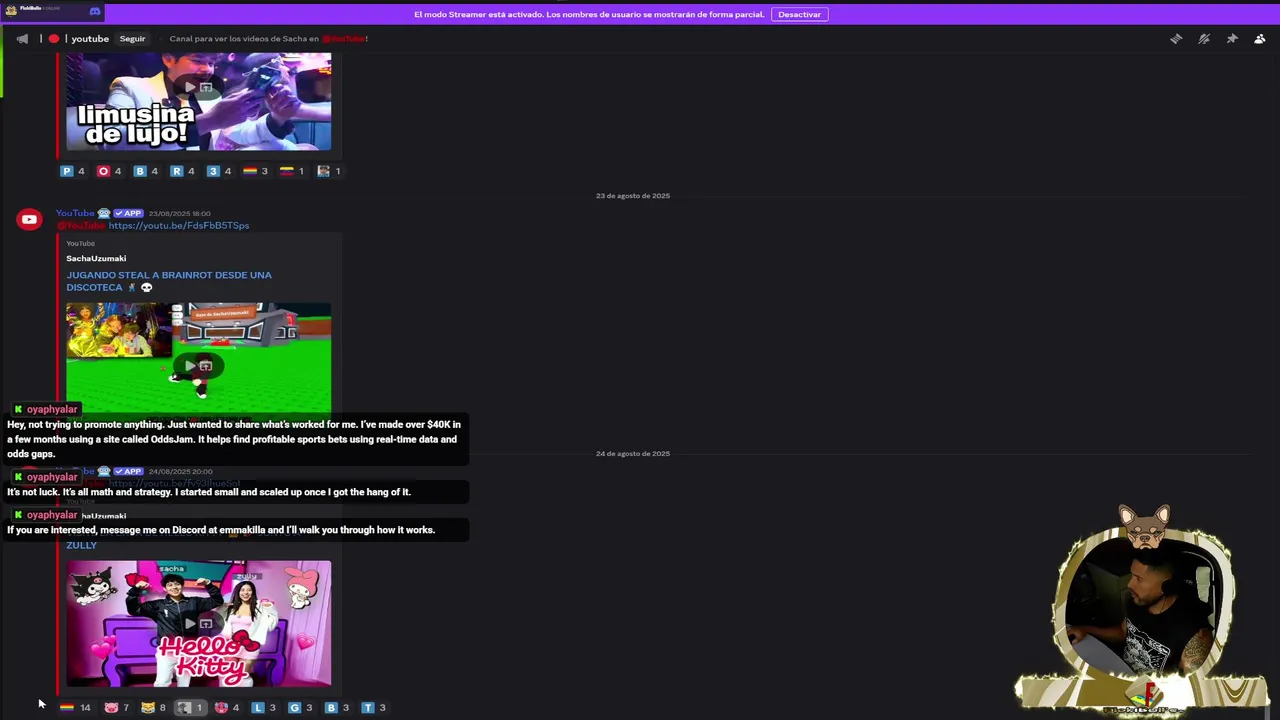This screenshot has height=720, width=1280.
Task: Toggle the B letter reaction with 3
Action: pos(337,707)
